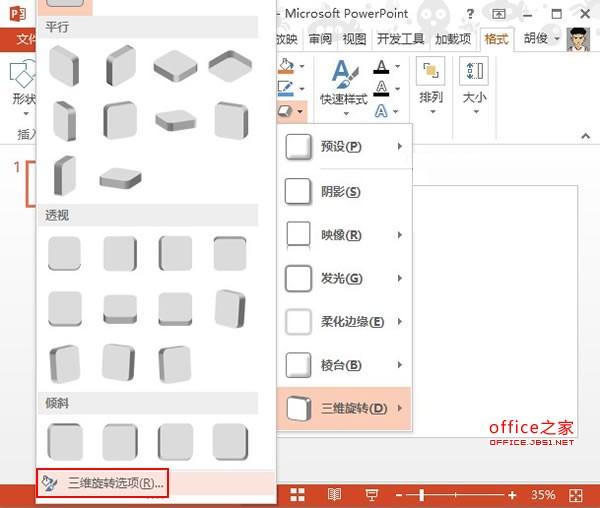
Task: Choose third 平行 preset, flat top-up tile
Action: point(176,66)
